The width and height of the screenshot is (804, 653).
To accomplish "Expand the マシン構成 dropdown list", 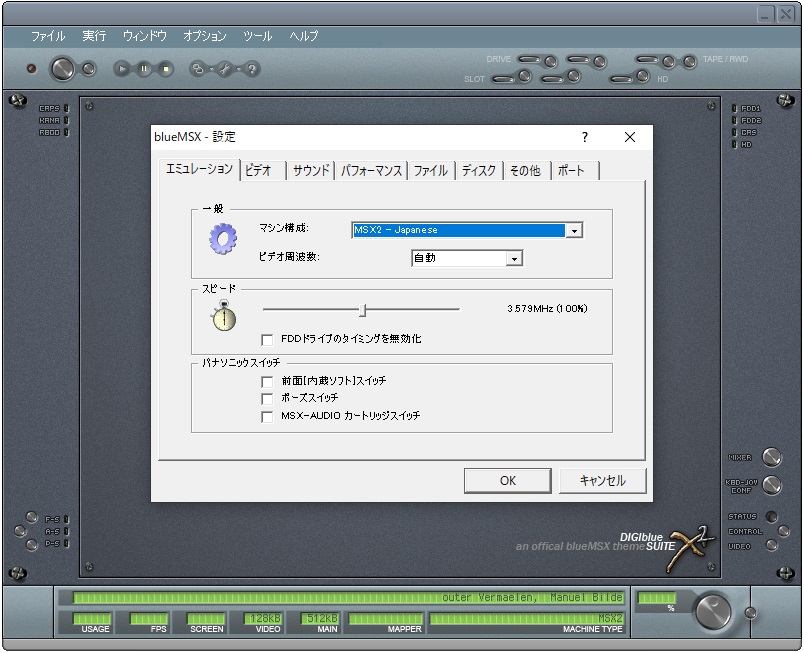I will pyautogui.click(x=574, y=231).
